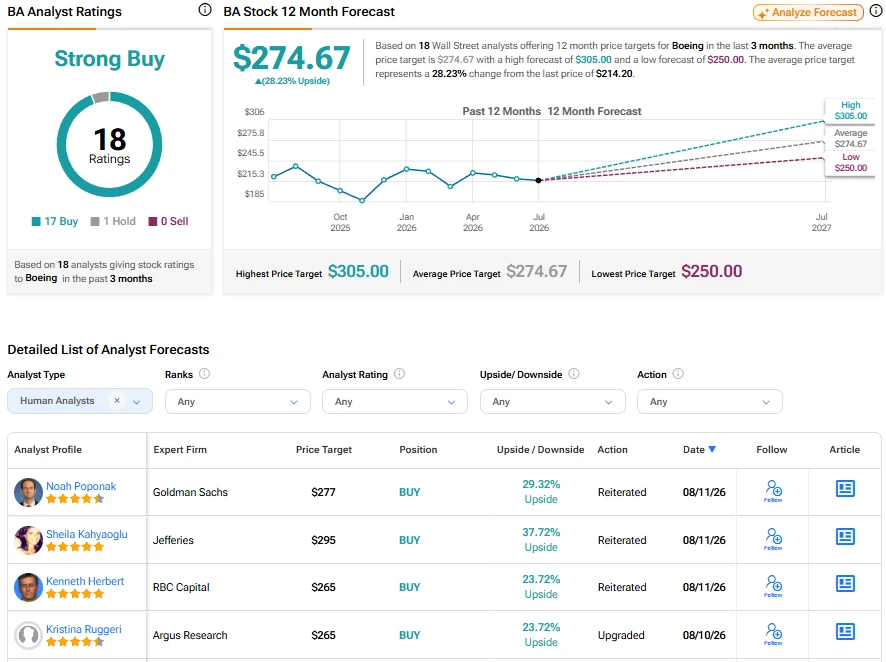Click the Analyze Forecast button
Image resolution: width=886 pixels, height=662 pixels.
click(x=808, y=12)
